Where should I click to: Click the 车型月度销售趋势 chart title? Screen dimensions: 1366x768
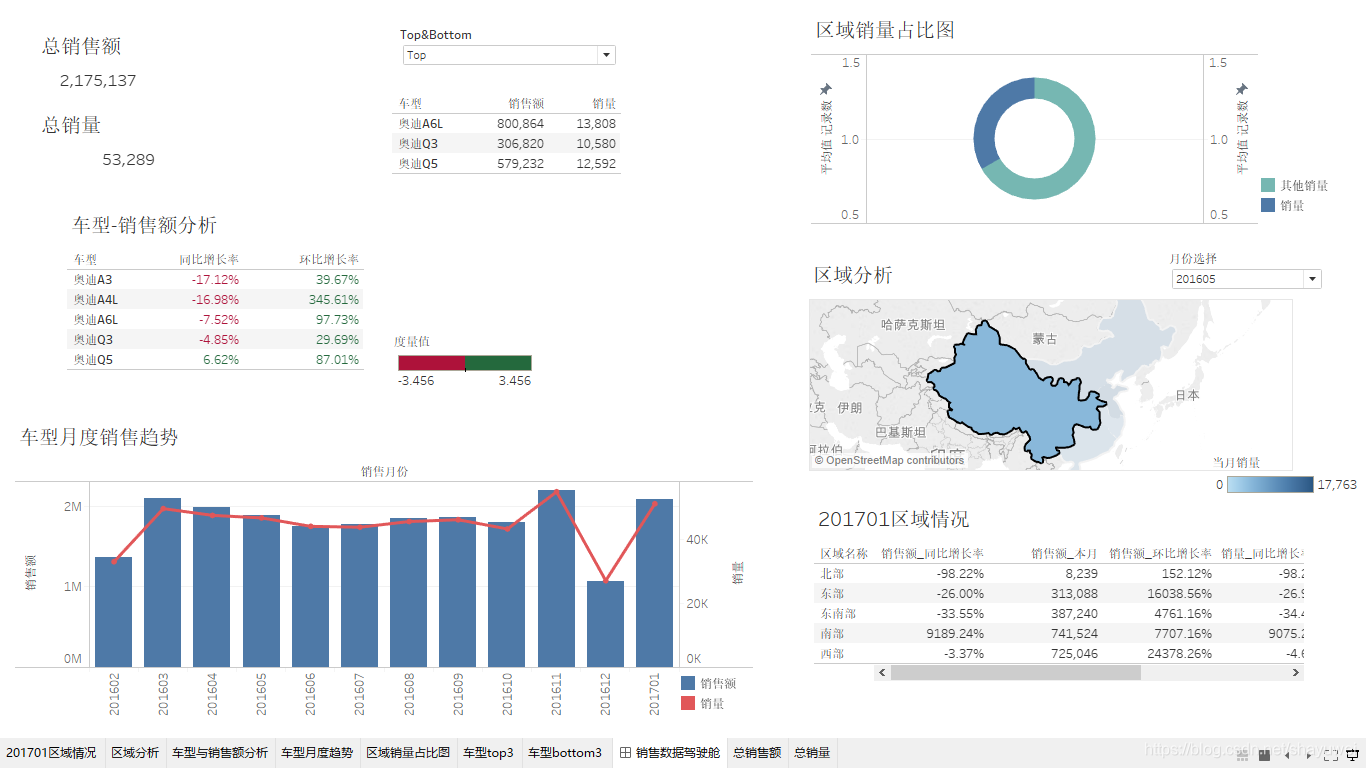(99, 437)
